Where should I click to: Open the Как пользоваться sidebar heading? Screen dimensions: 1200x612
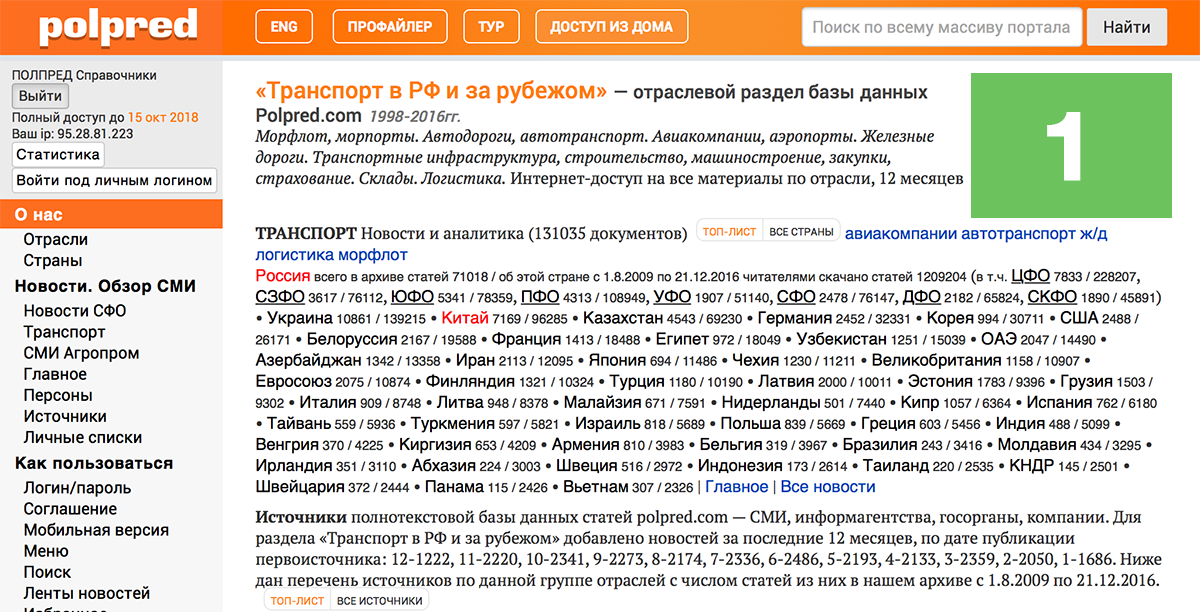pyautogui.click(x=94, y=463)
